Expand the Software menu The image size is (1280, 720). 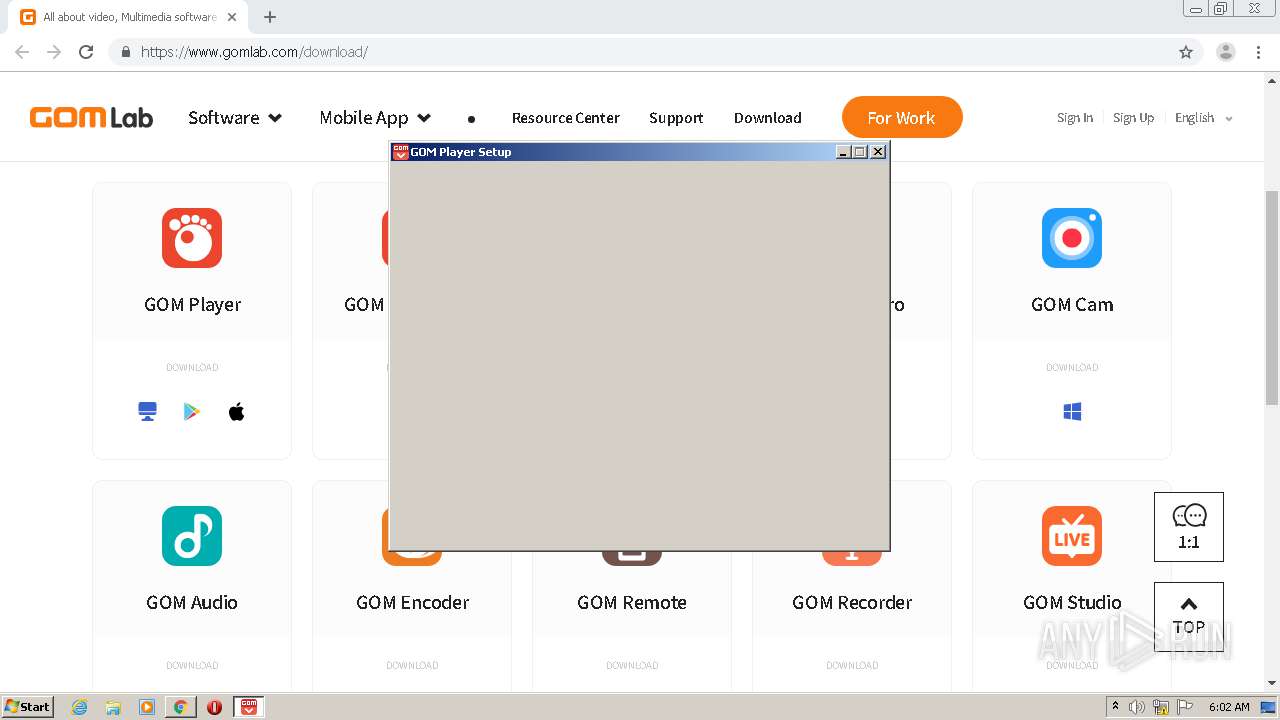click(x=235, y=118)
